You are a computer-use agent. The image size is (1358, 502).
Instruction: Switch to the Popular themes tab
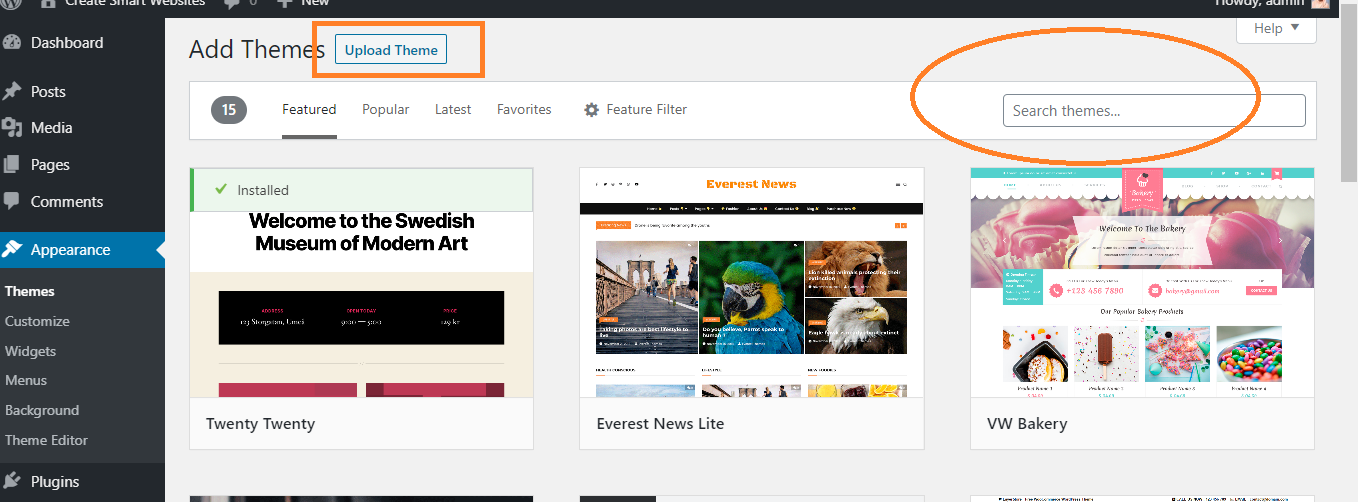(x=386, y=110)
